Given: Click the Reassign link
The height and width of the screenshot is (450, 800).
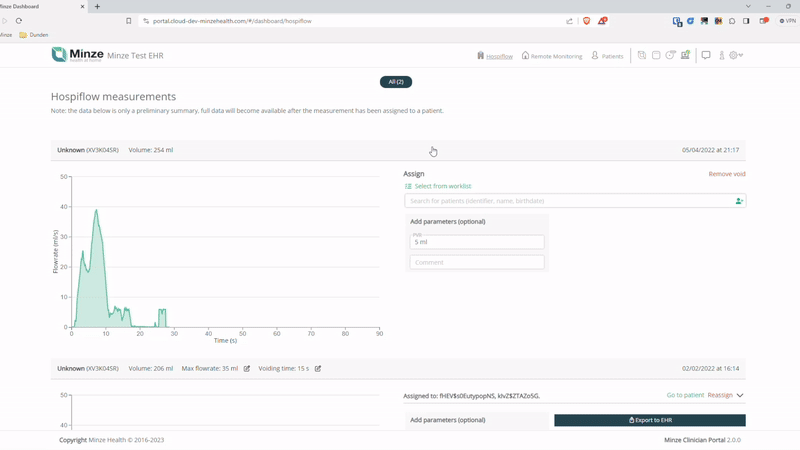Looking at the screenshot, I should 720,395.
